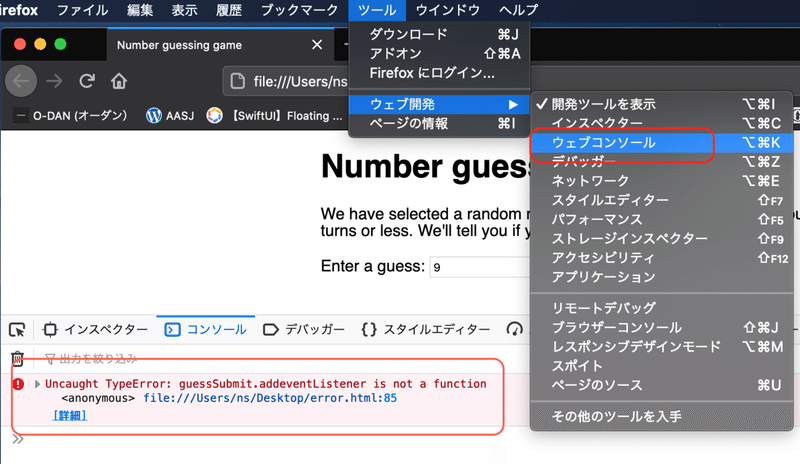The image size is (800, 464).
Task: Open the performance gauge tab icon
Action: [x=514, y=329]
